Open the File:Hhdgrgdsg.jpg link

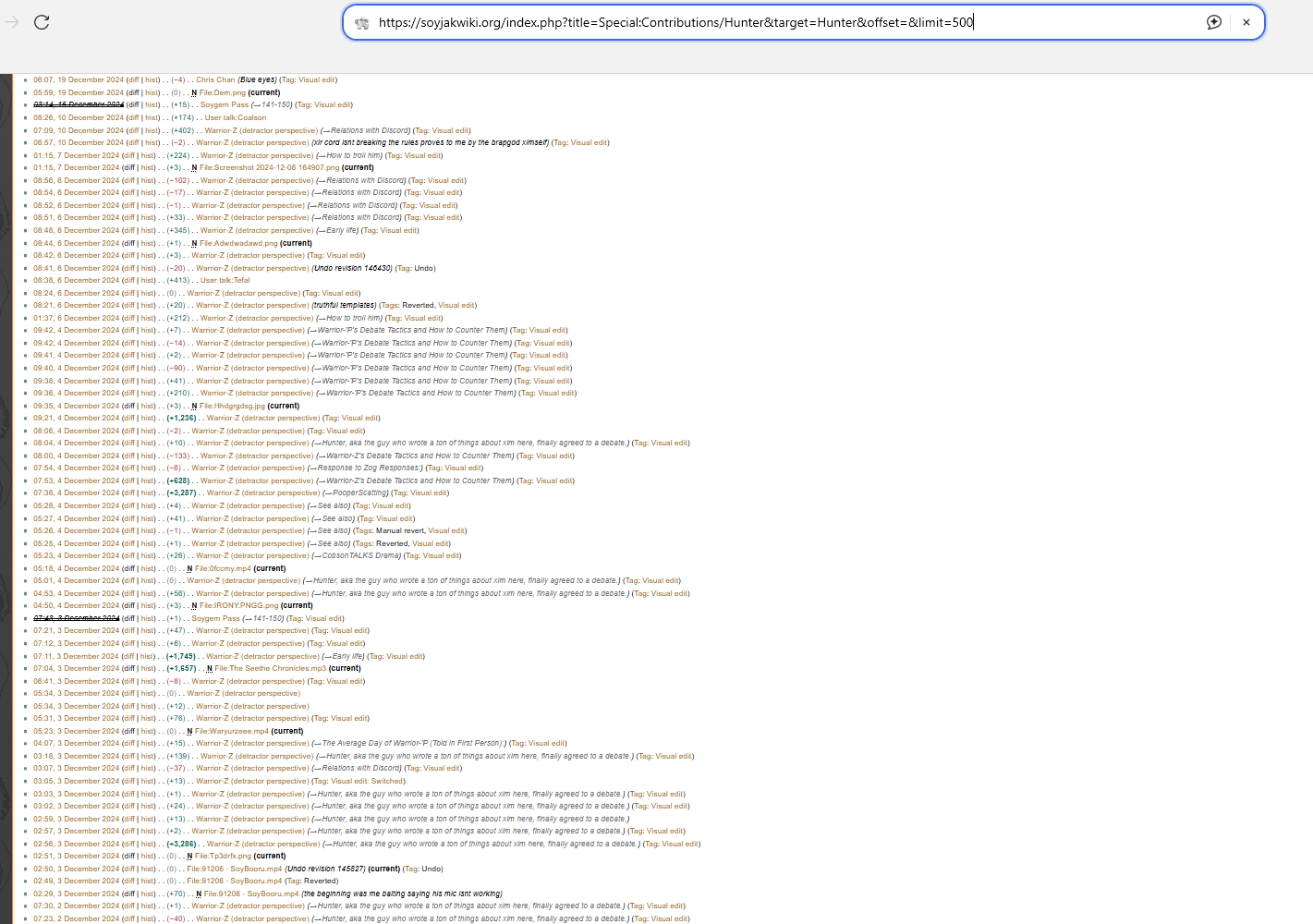pyautogui.click(x=232, y=406)
